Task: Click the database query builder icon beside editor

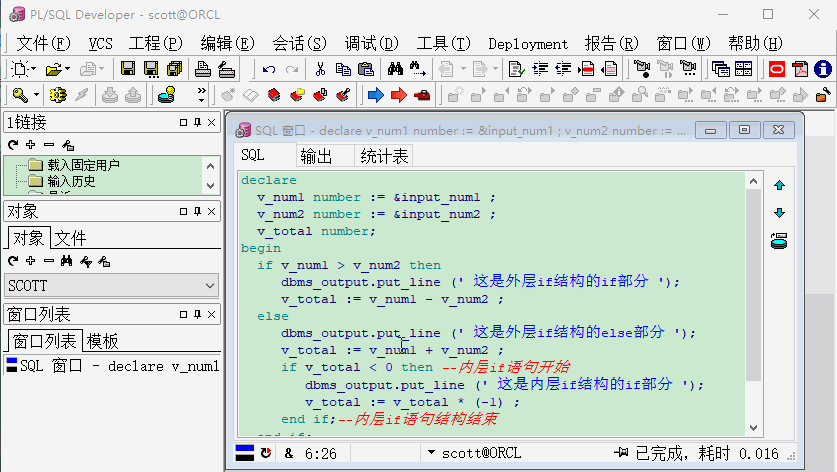Action: 779,241
